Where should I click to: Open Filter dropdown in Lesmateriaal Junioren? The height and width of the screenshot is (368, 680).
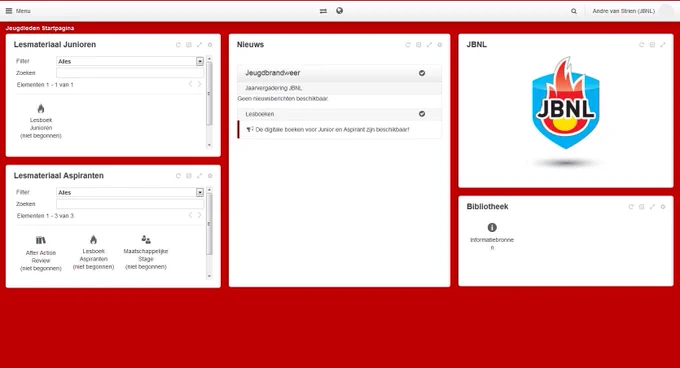click(130, 62)
